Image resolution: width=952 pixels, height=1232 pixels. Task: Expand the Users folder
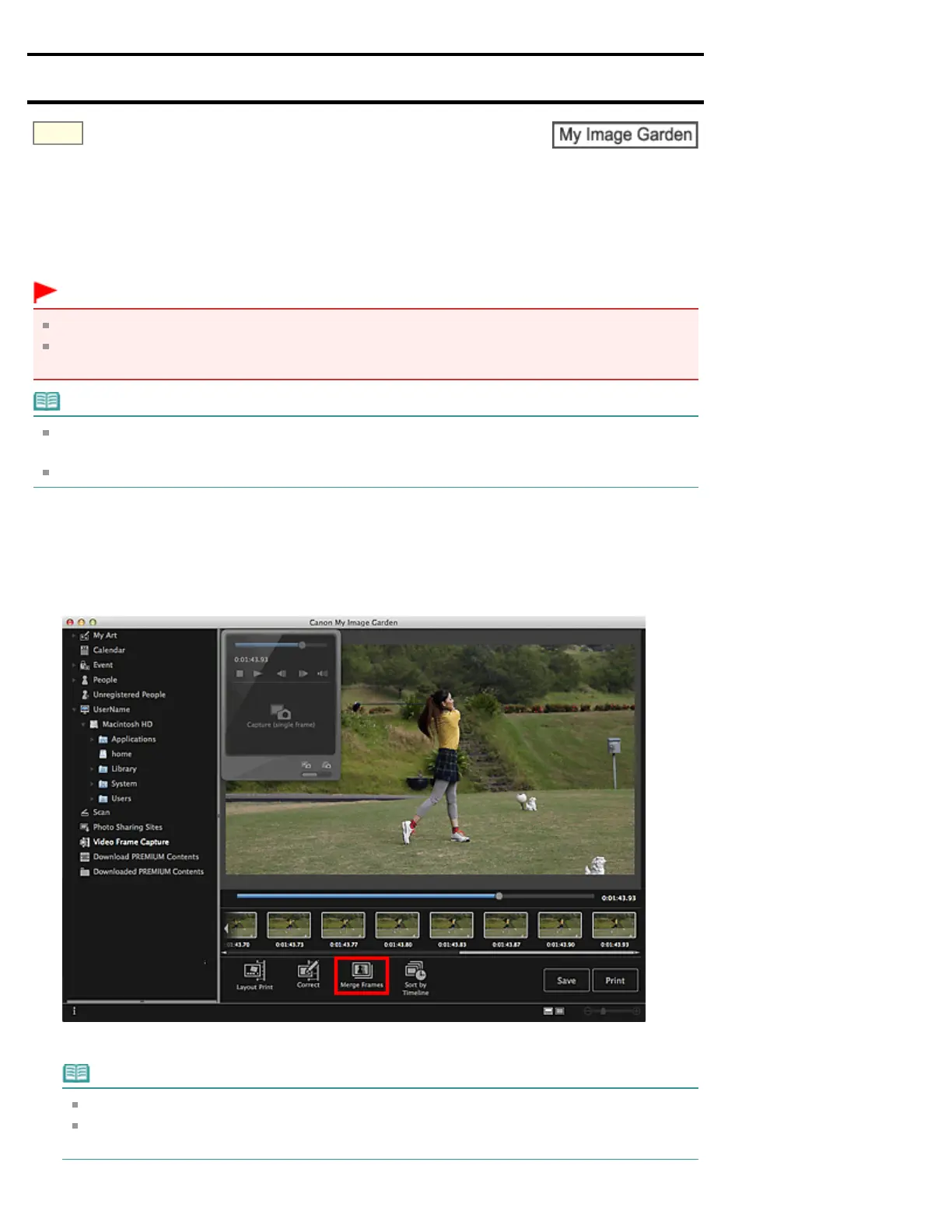93,798
